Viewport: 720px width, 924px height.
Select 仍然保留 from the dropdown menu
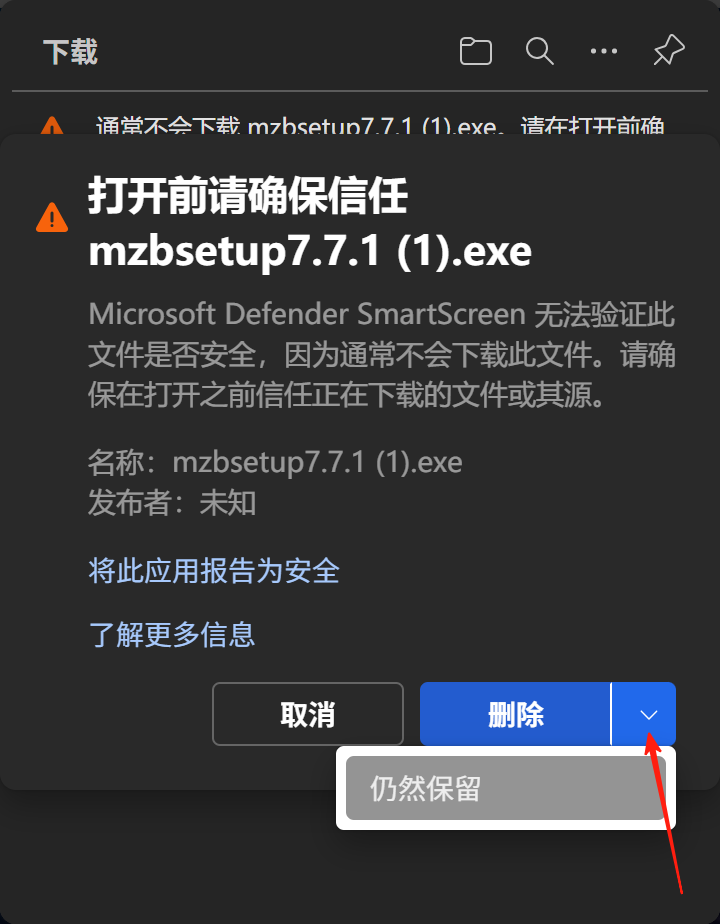(506, 788)
